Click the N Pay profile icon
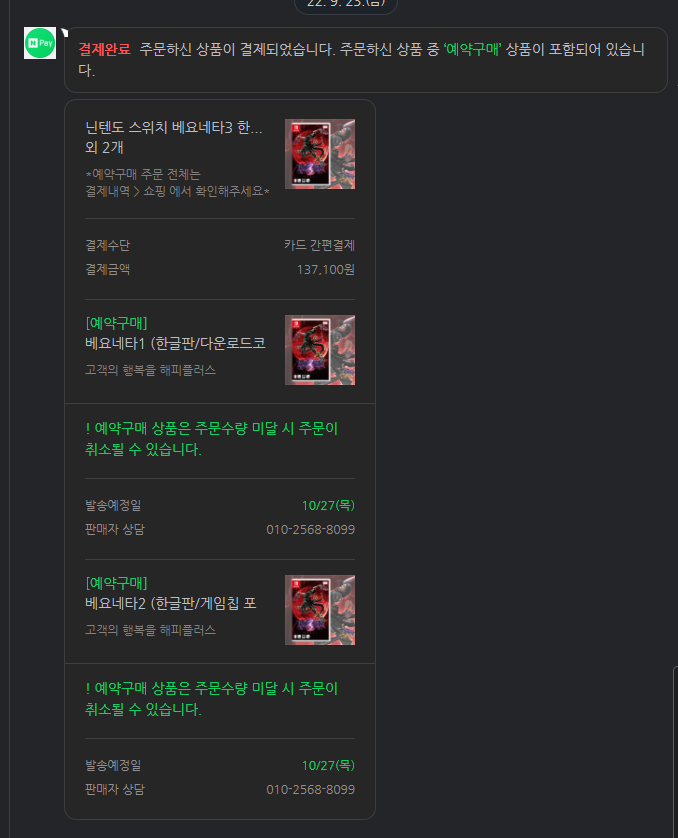Image resolution: width=678 pixels, height=838 pixels. coord(40,43)
